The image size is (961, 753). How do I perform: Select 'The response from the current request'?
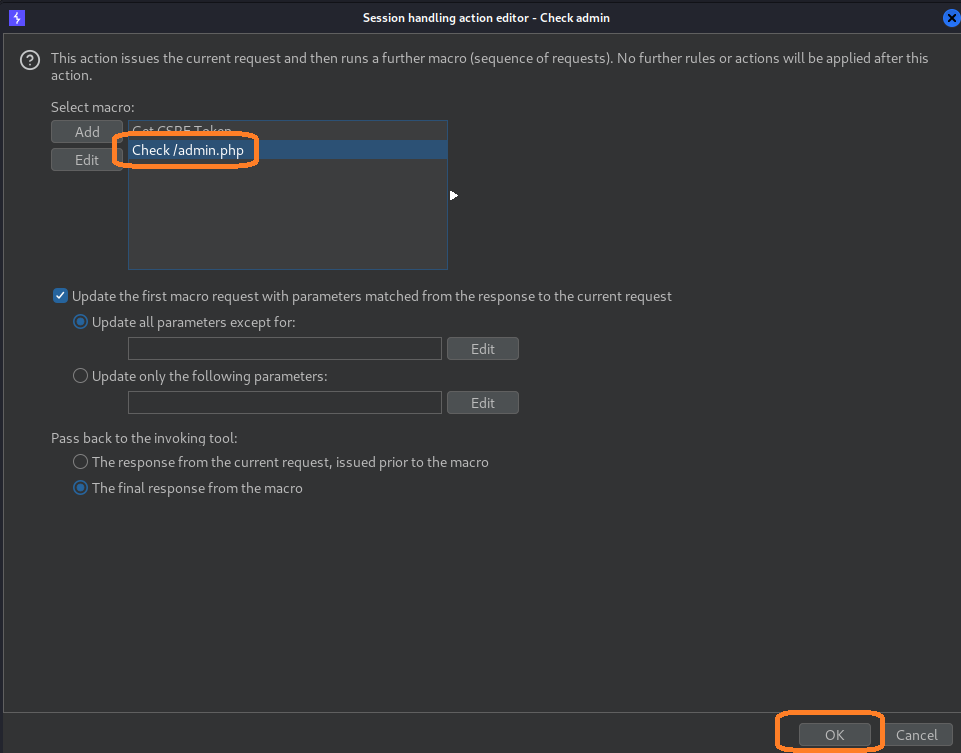(x=80, y=461)
